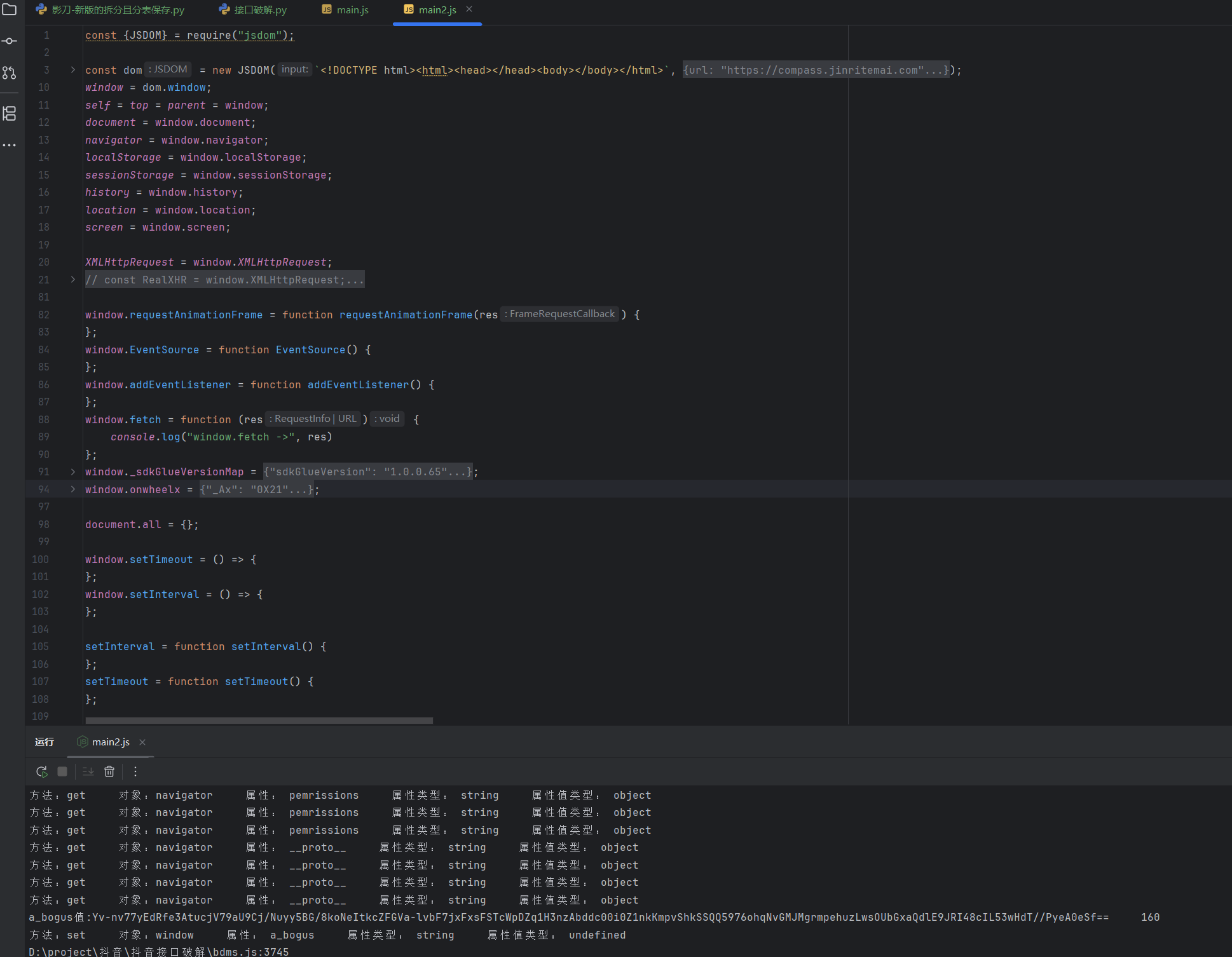Switch to main.js editor tab
The width and height of the screenshot is (1232, 957).
(345, 10)
